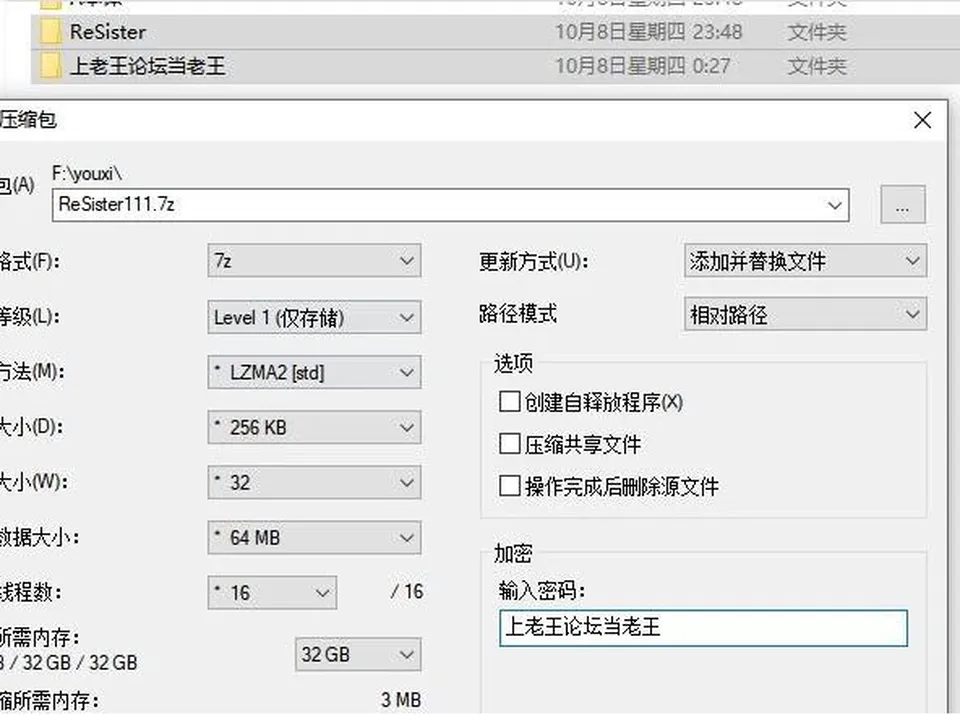Viewport: 960px width, 715px height.
Task: Open the thread count 16 dropdown
Action: click(x=272, y=593)
